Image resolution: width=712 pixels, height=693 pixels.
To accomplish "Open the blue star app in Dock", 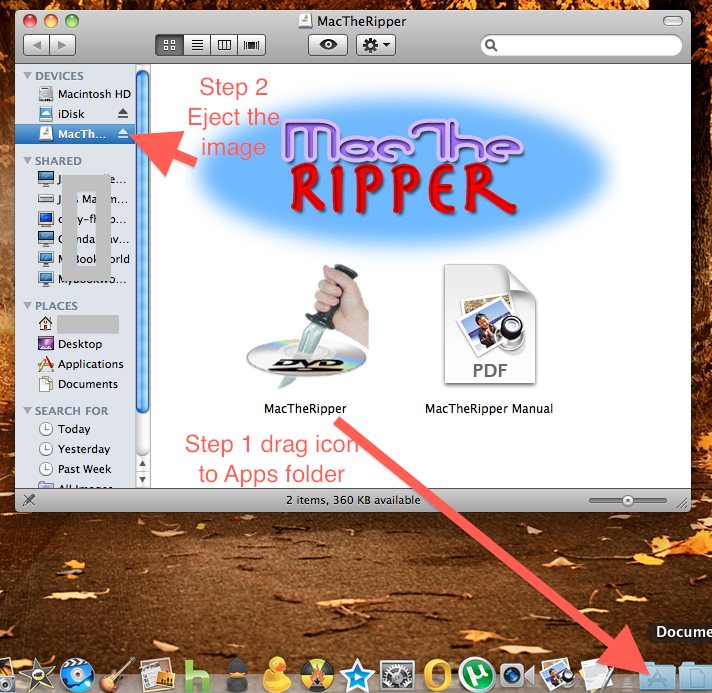I will tap(357, 675).
